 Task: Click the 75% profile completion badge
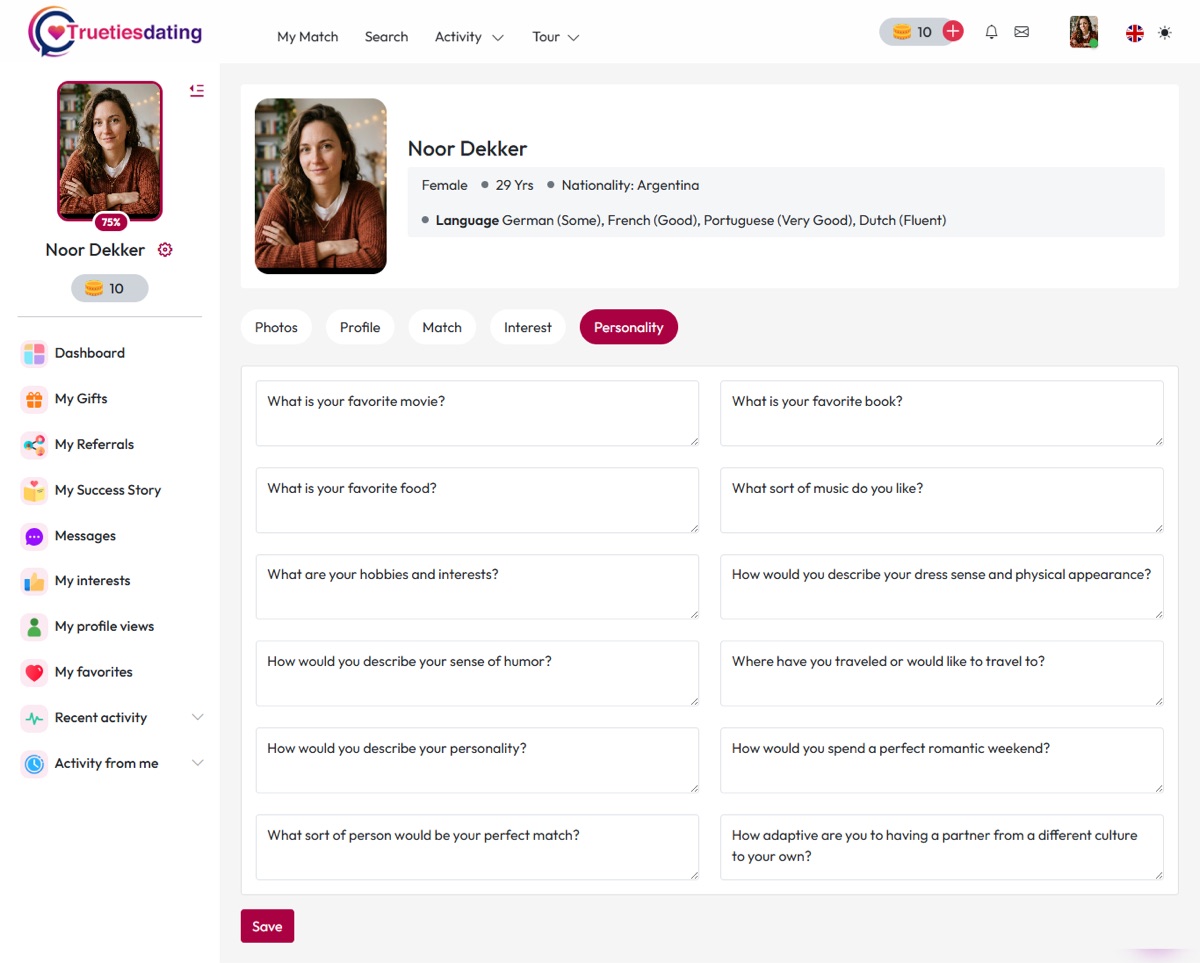pos(110,222)
